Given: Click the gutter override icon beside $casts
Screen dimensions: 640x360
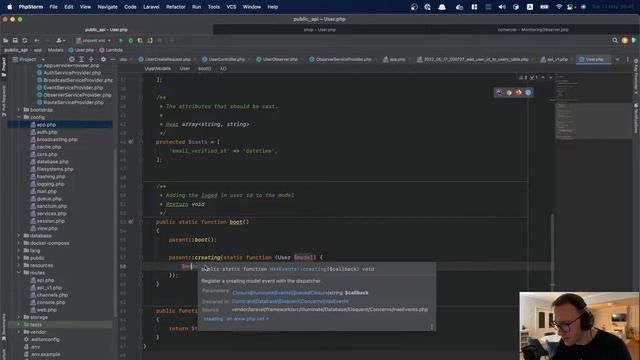Looking at the screenshot, I should point(131,142).
